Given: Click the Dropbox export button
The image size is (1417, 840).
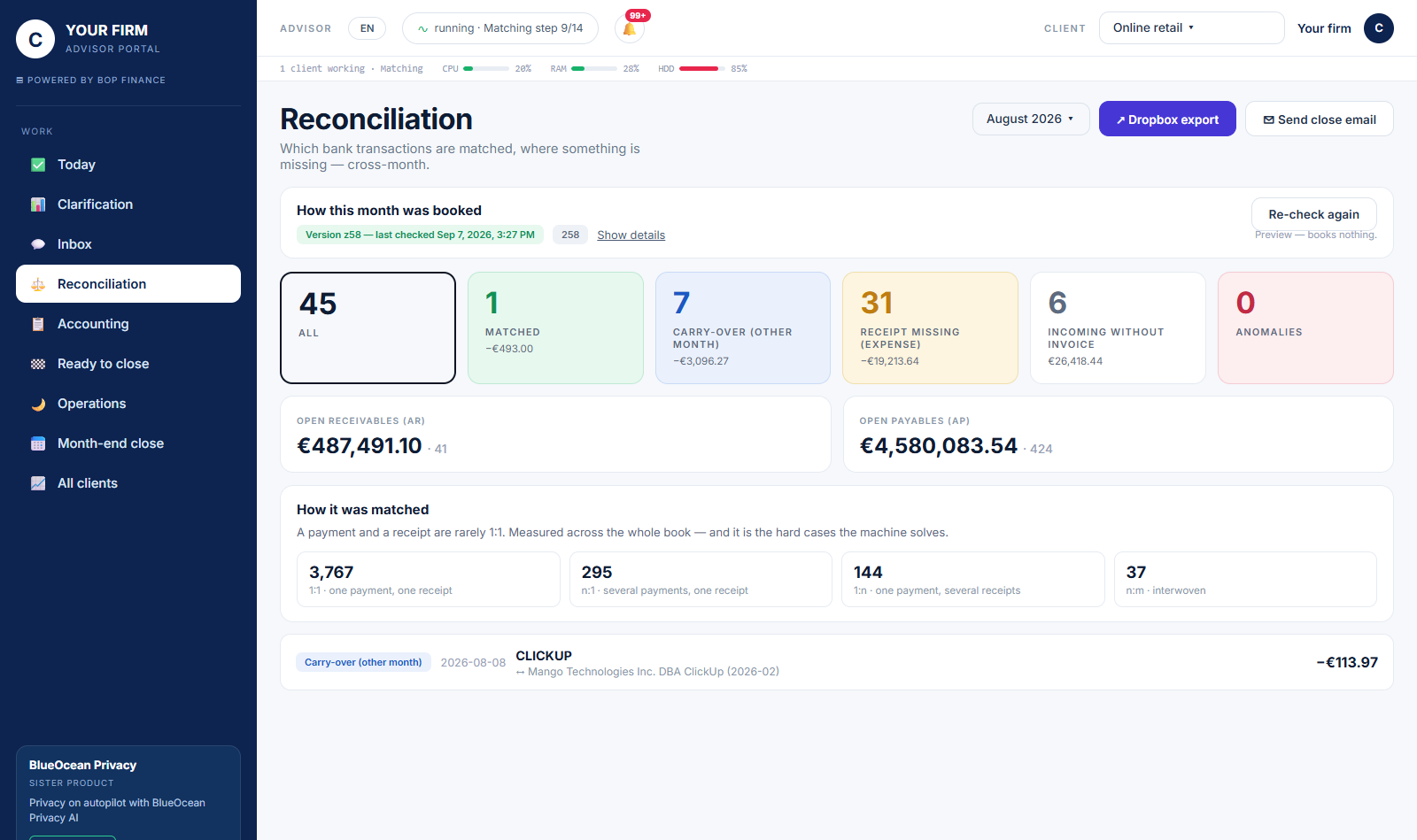Looking at the screenshot, I should click(1167, 119).
